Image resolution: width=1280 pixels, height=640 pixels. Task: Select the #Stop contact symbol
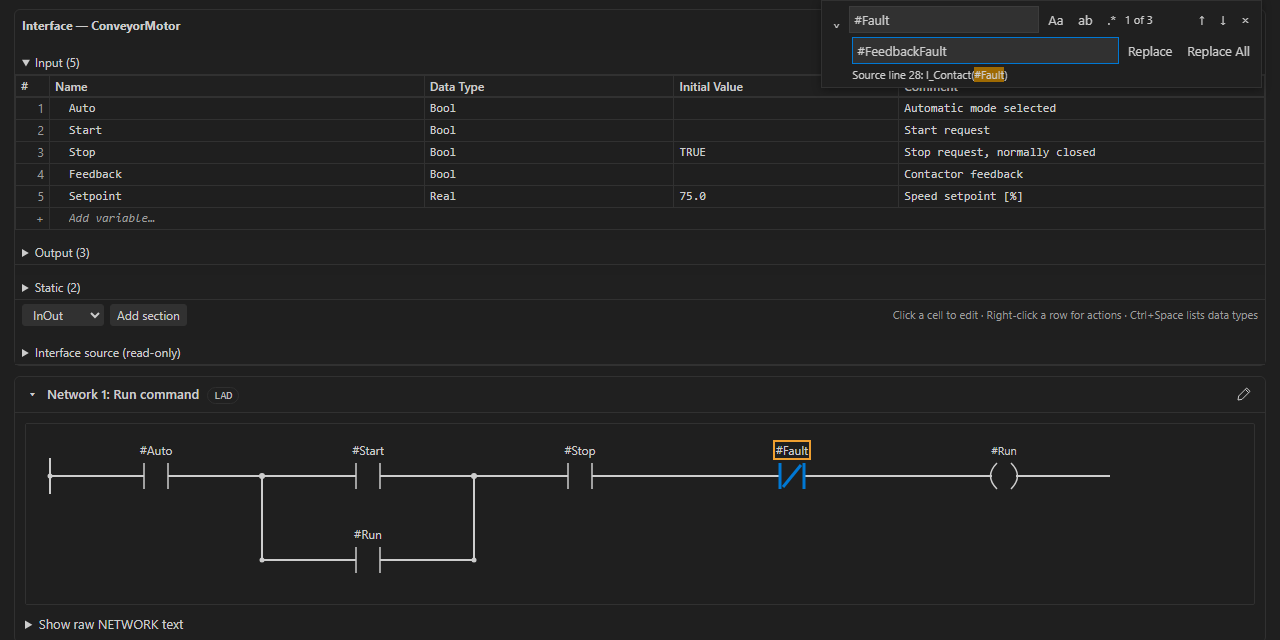580,476
